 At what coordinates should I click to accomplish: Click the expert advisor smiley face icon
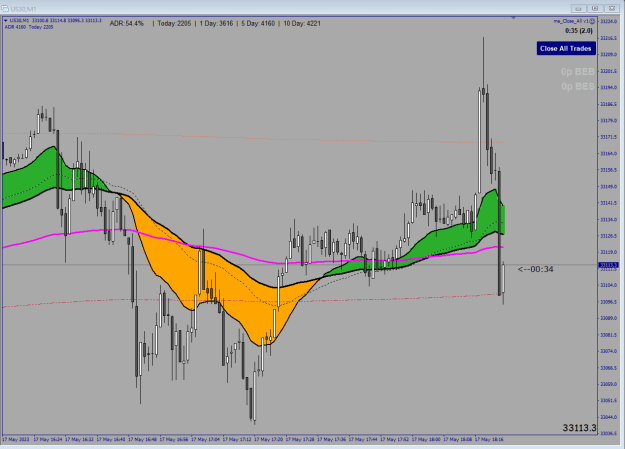pyautogui.click(x=592, y=21)
